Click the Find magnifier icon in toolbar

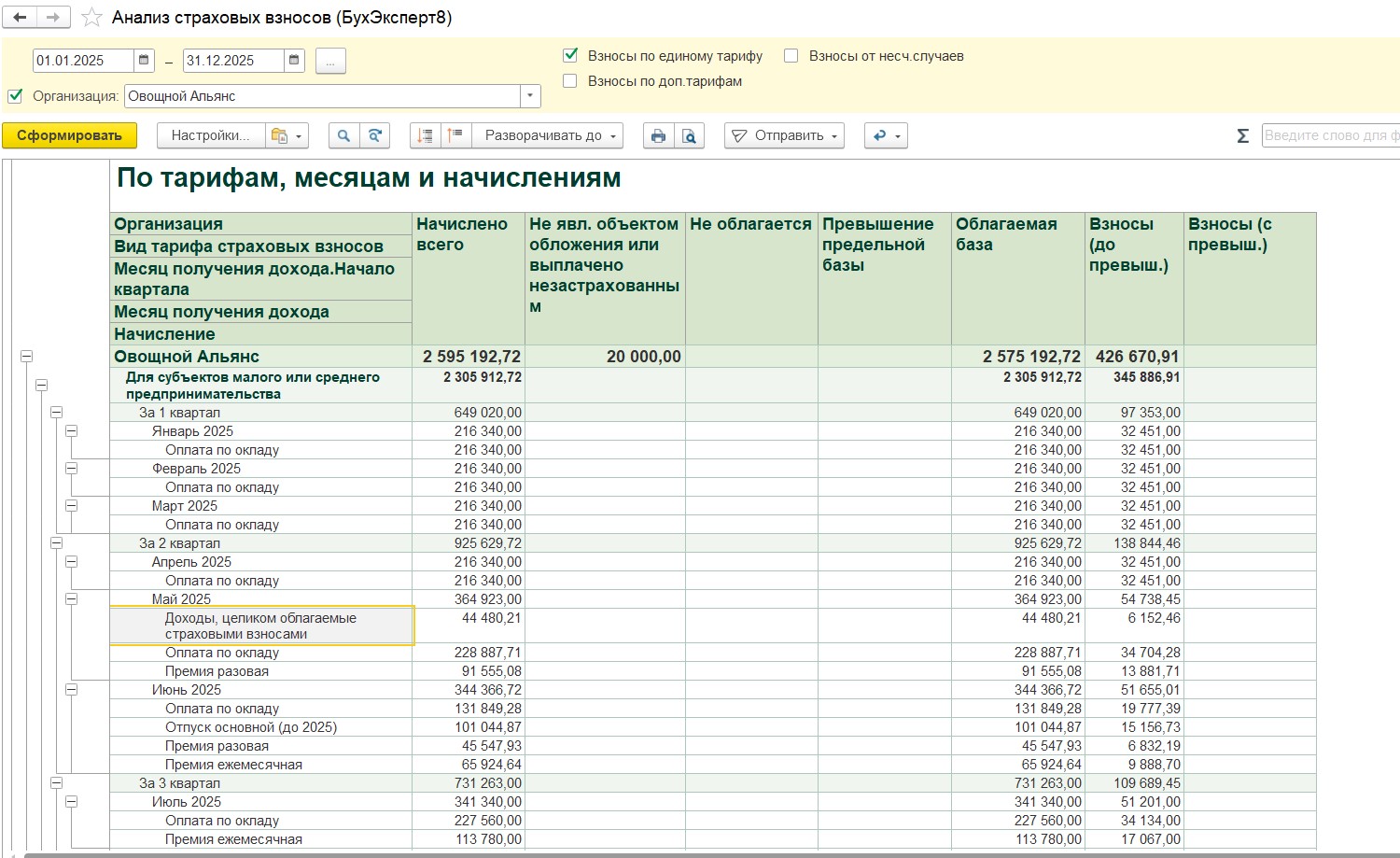343,135
